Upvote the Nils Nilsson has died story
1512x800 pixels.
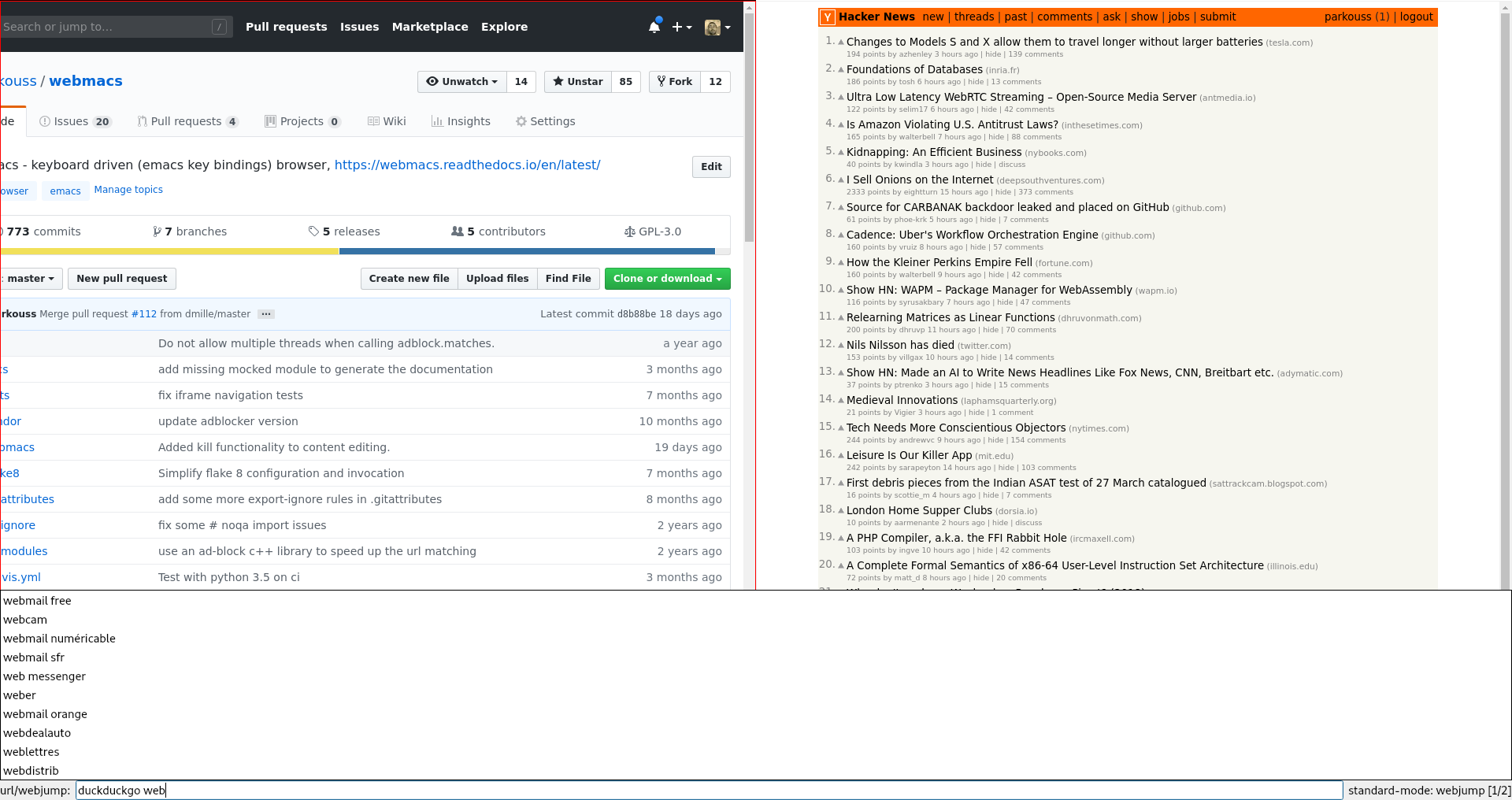[841, 345]
